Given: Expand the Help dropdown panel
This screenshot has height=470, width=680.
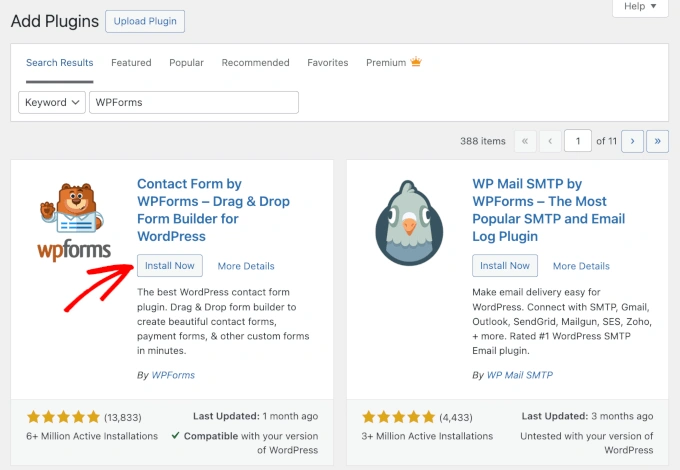Looking at the screenshot, I should pos(639,6).
